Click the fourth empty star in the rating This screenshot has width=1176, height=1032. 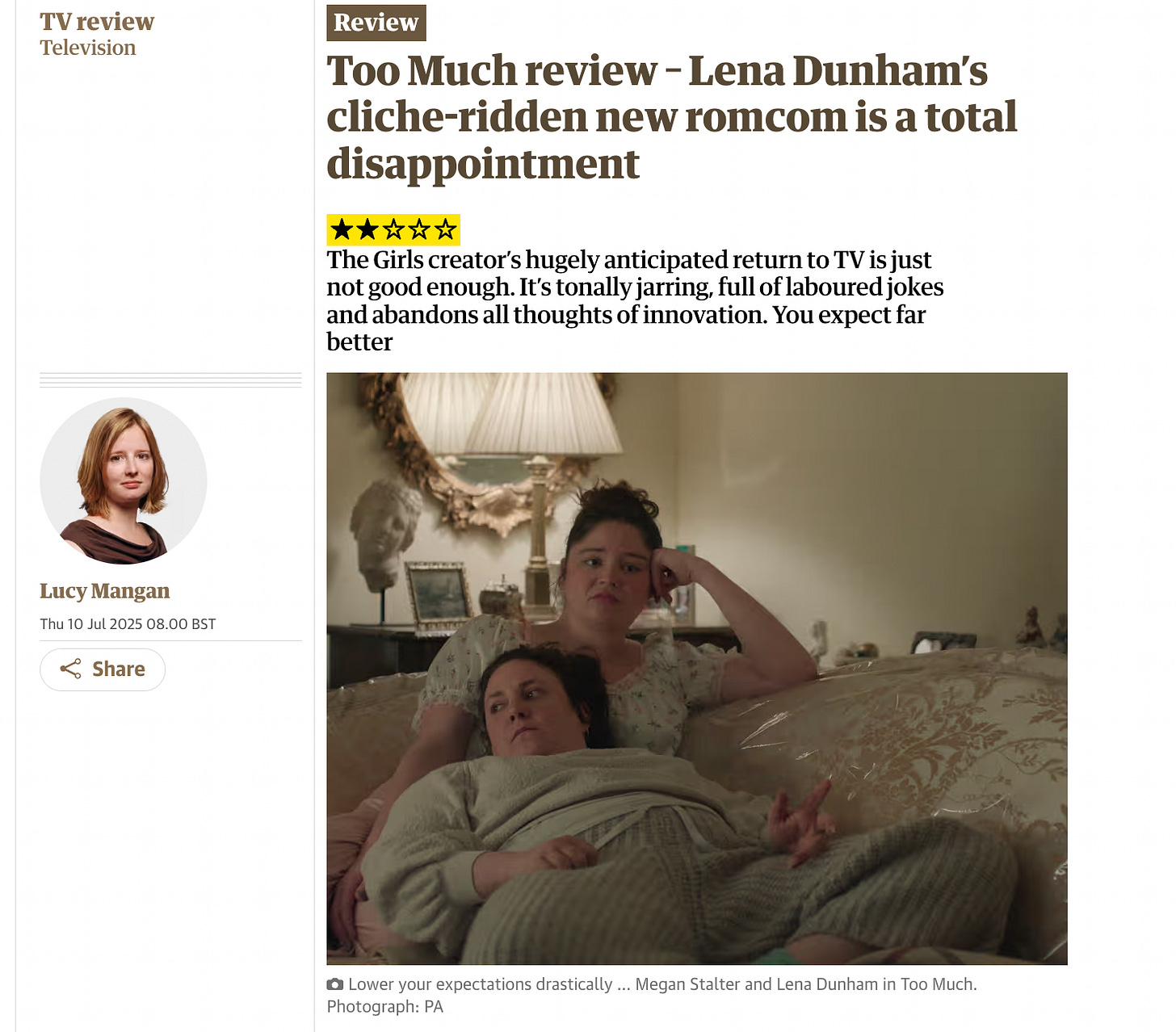tap(419, 230)
